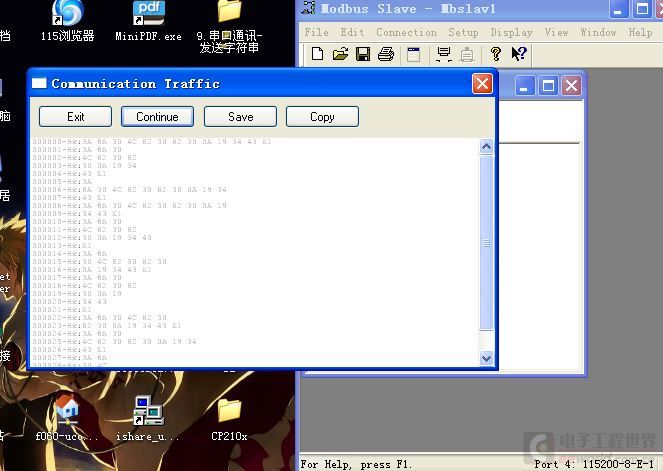The image size is (663, 471).
Task: Open the Setup menu
Action: [463, 33]
